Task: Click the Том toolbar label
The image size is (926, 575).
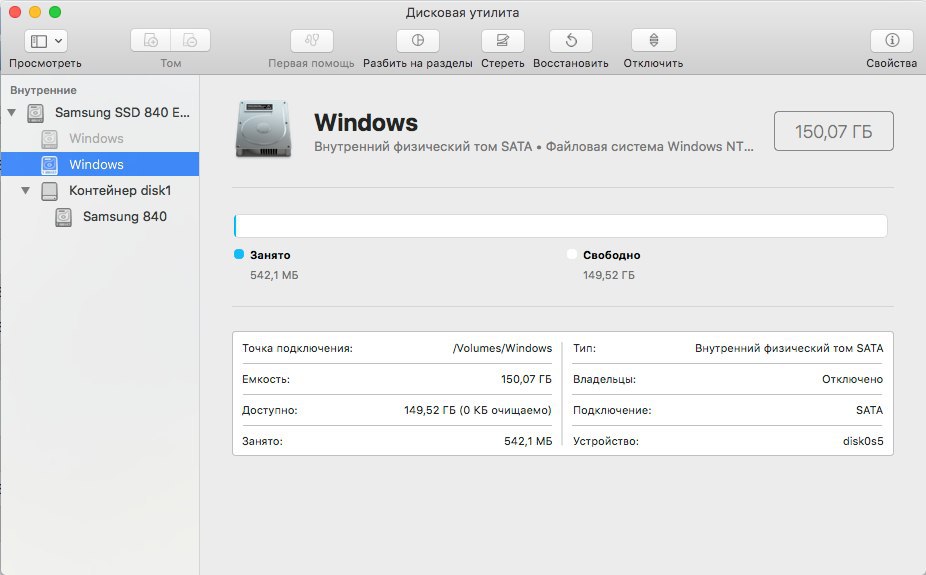Action: [171, 63]
